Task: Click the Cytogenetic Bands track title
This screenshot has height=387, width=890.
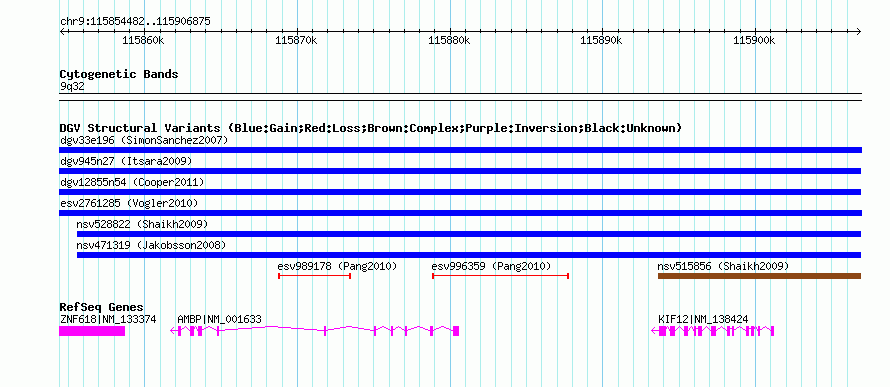Action: point(119,74)
